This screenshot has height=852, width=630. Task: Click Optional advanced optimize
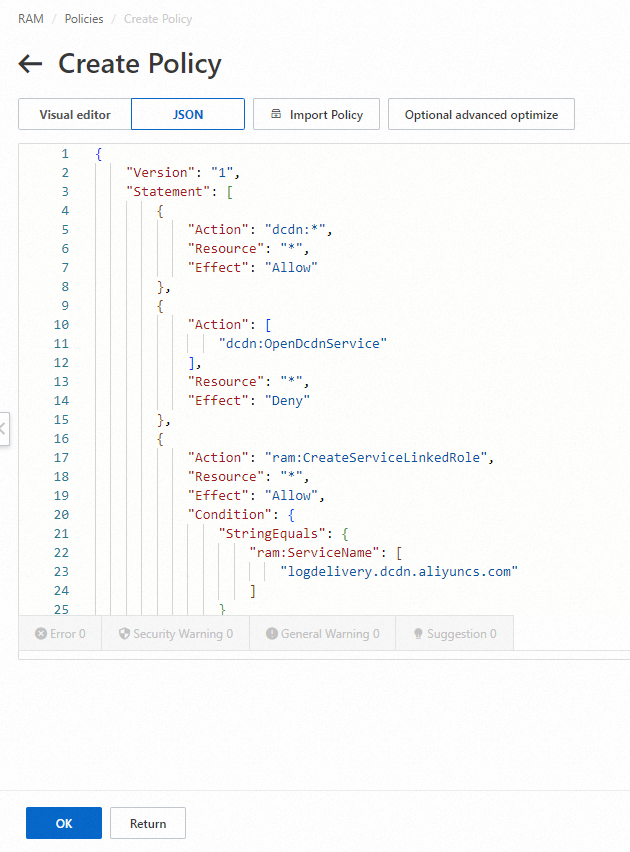[481, 113]
